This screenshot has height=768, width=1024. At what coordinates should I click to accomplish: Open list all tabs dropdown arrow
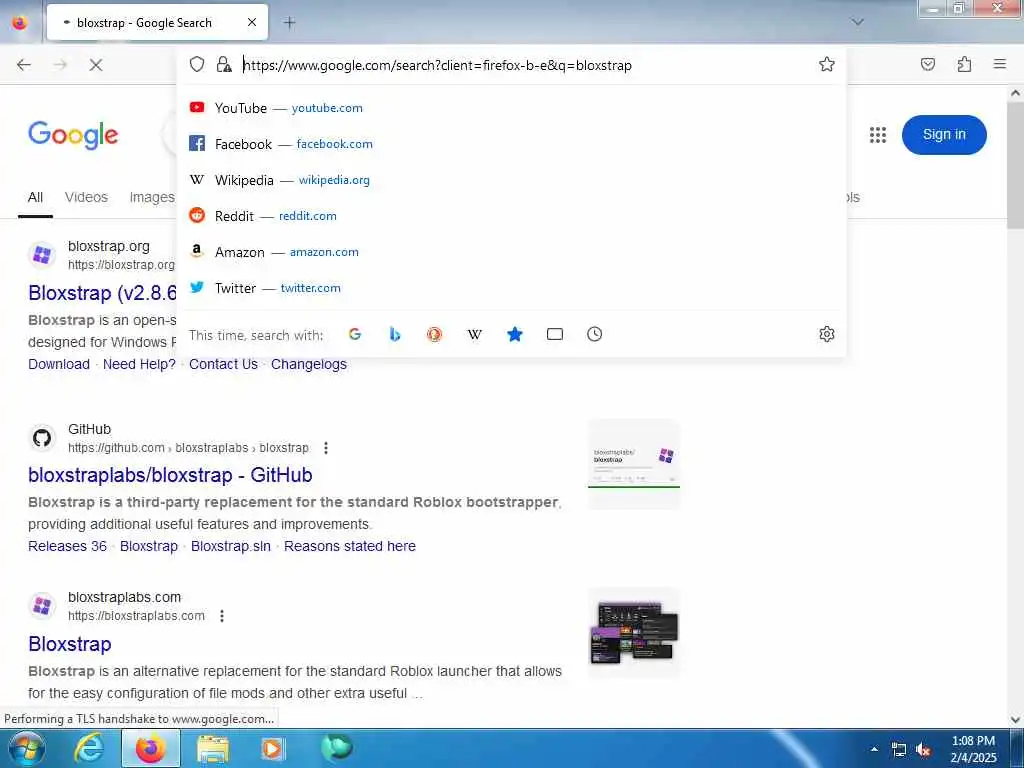tap(857, 22)
